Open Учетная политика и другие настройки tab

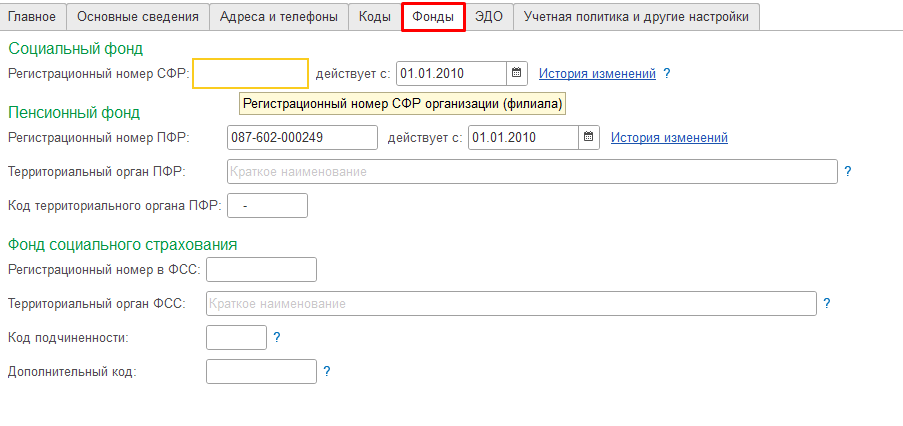[636, 17]
